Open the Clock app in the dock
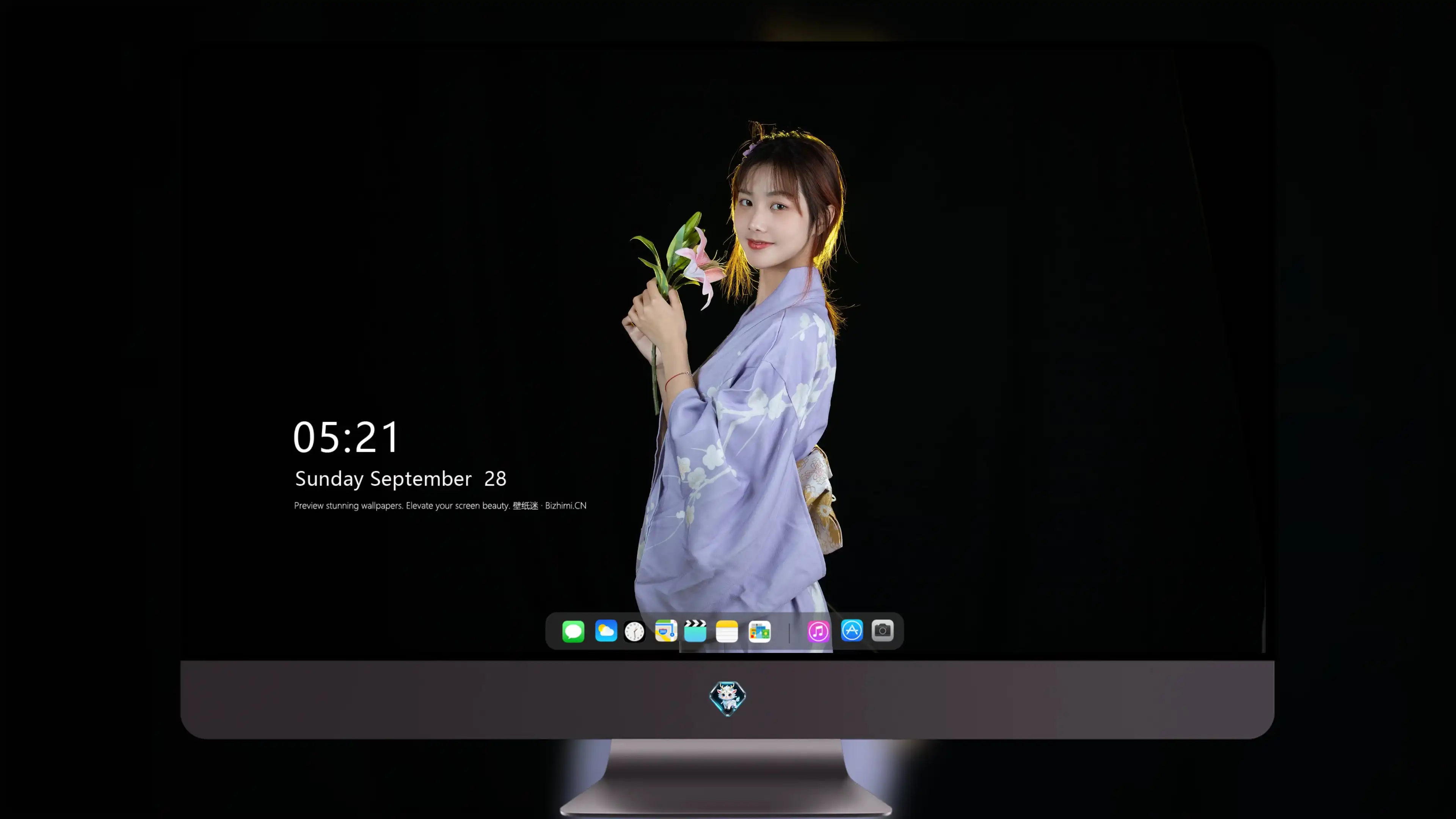 coord(635,631)
